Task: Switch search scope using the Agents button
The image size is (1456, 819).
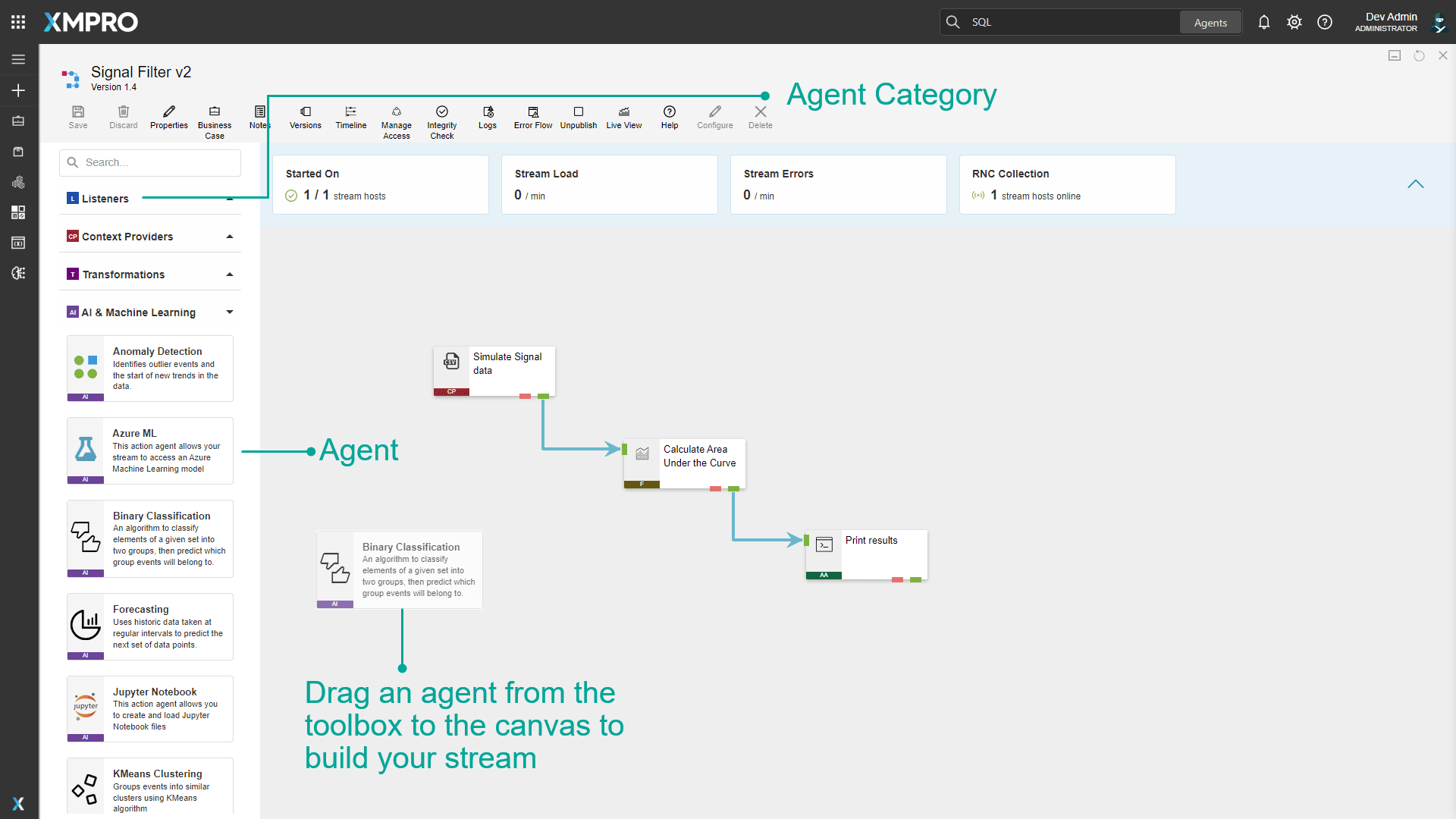Action: [x=1210, y=22]
